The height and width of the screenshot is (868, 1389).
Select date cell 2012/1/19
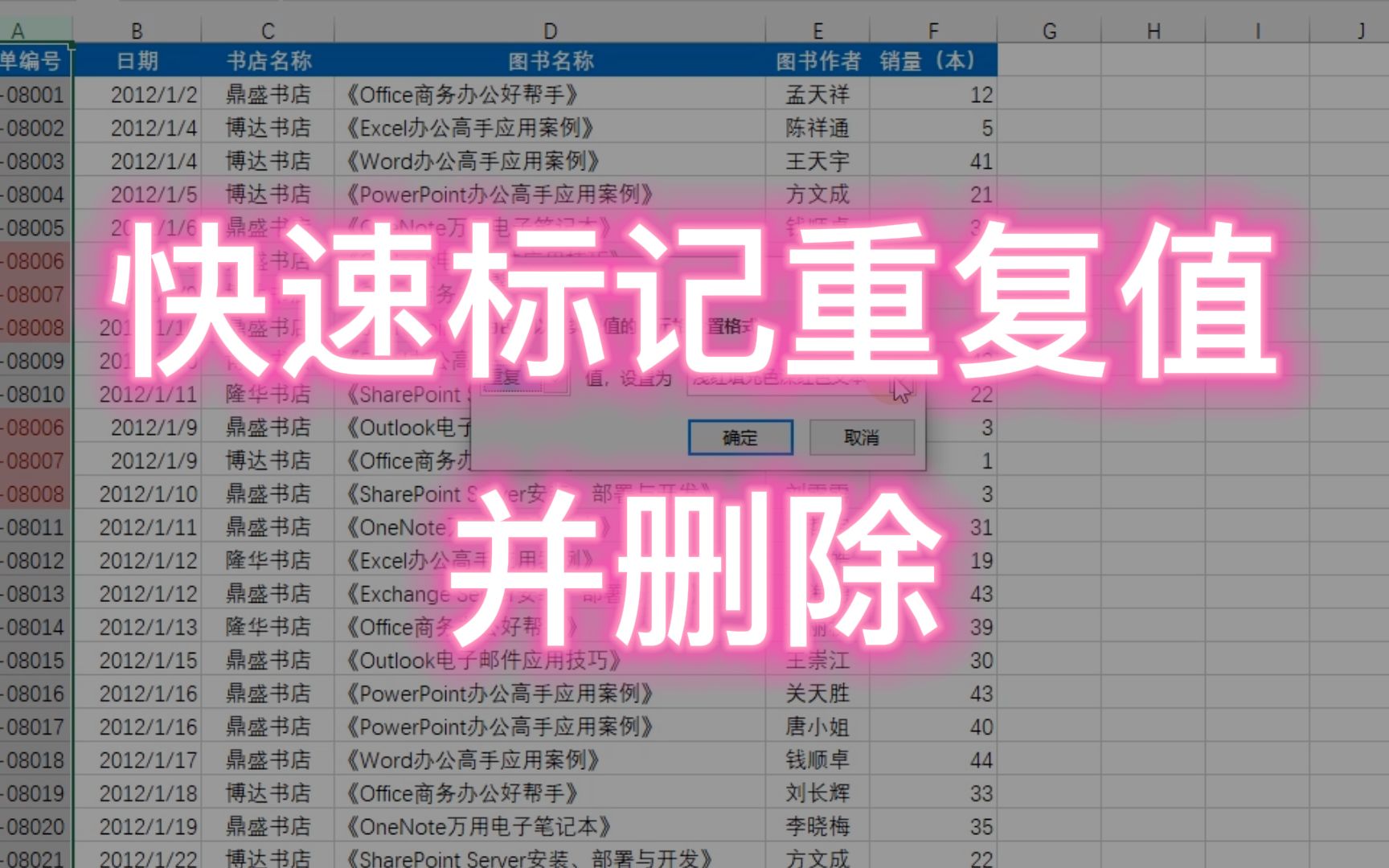click(x=137, y=826)
